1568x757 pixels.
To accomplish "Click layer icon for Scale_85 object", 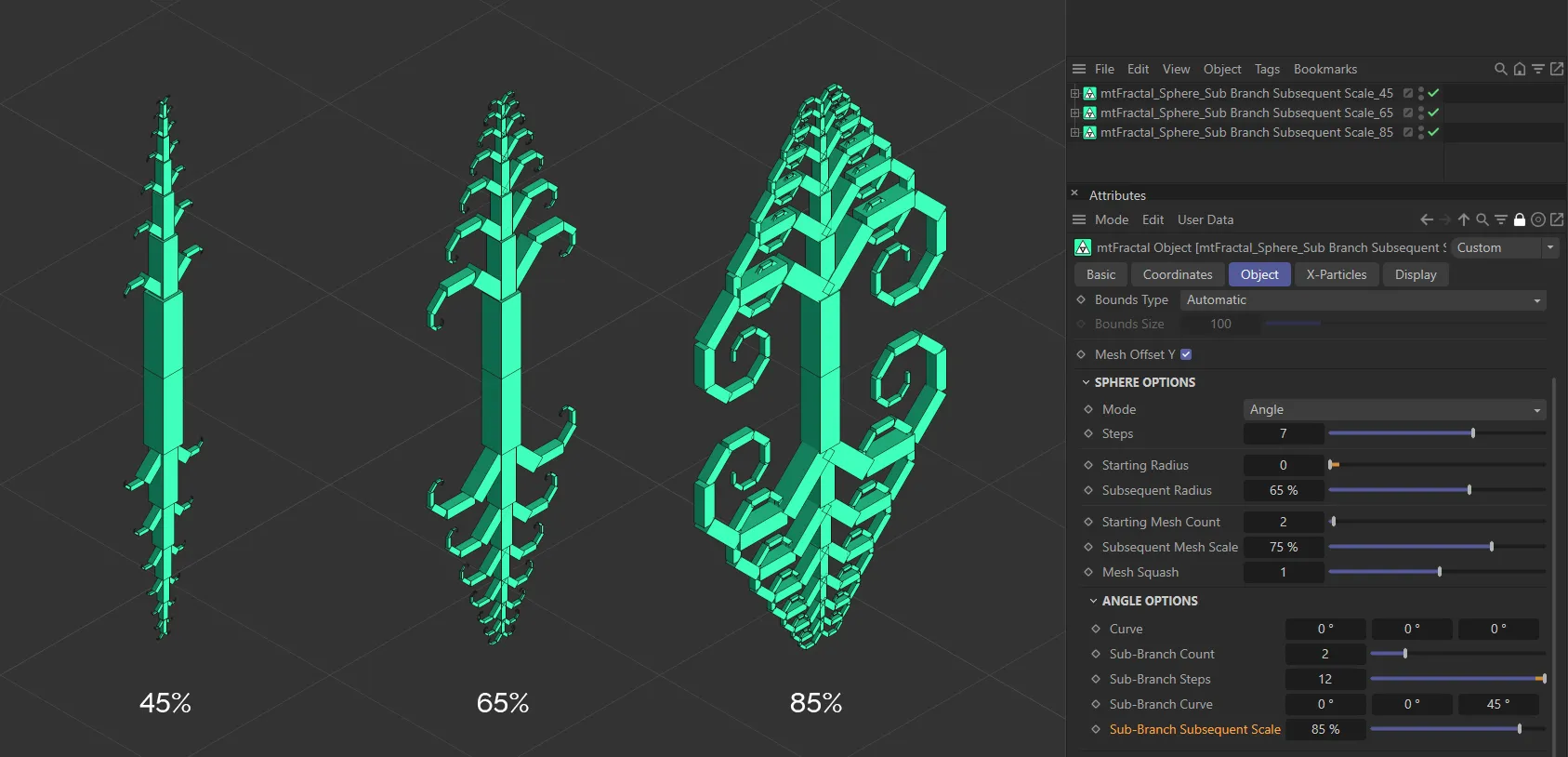I will (1408, 132).
